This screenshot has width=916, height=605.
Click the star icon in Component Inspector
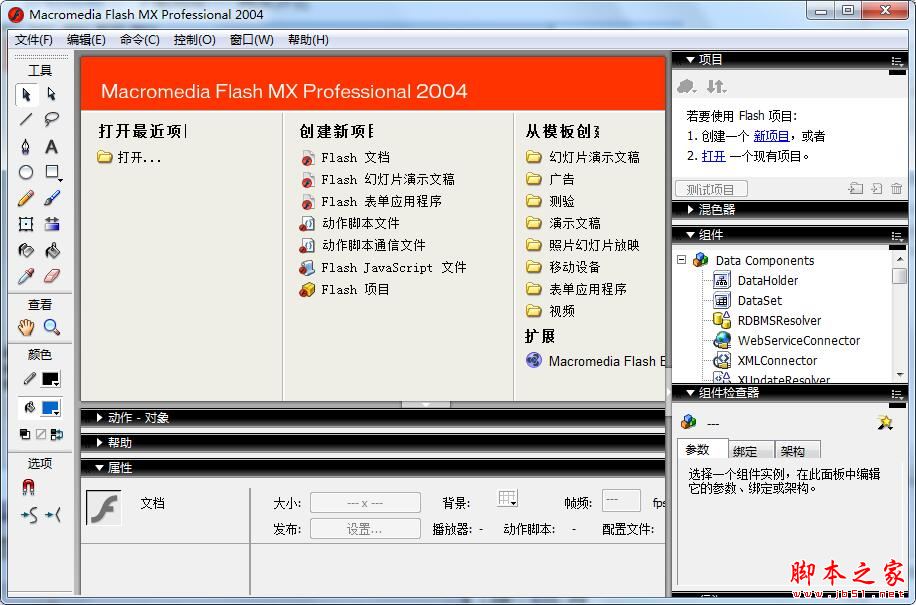(x=885, y=422)
